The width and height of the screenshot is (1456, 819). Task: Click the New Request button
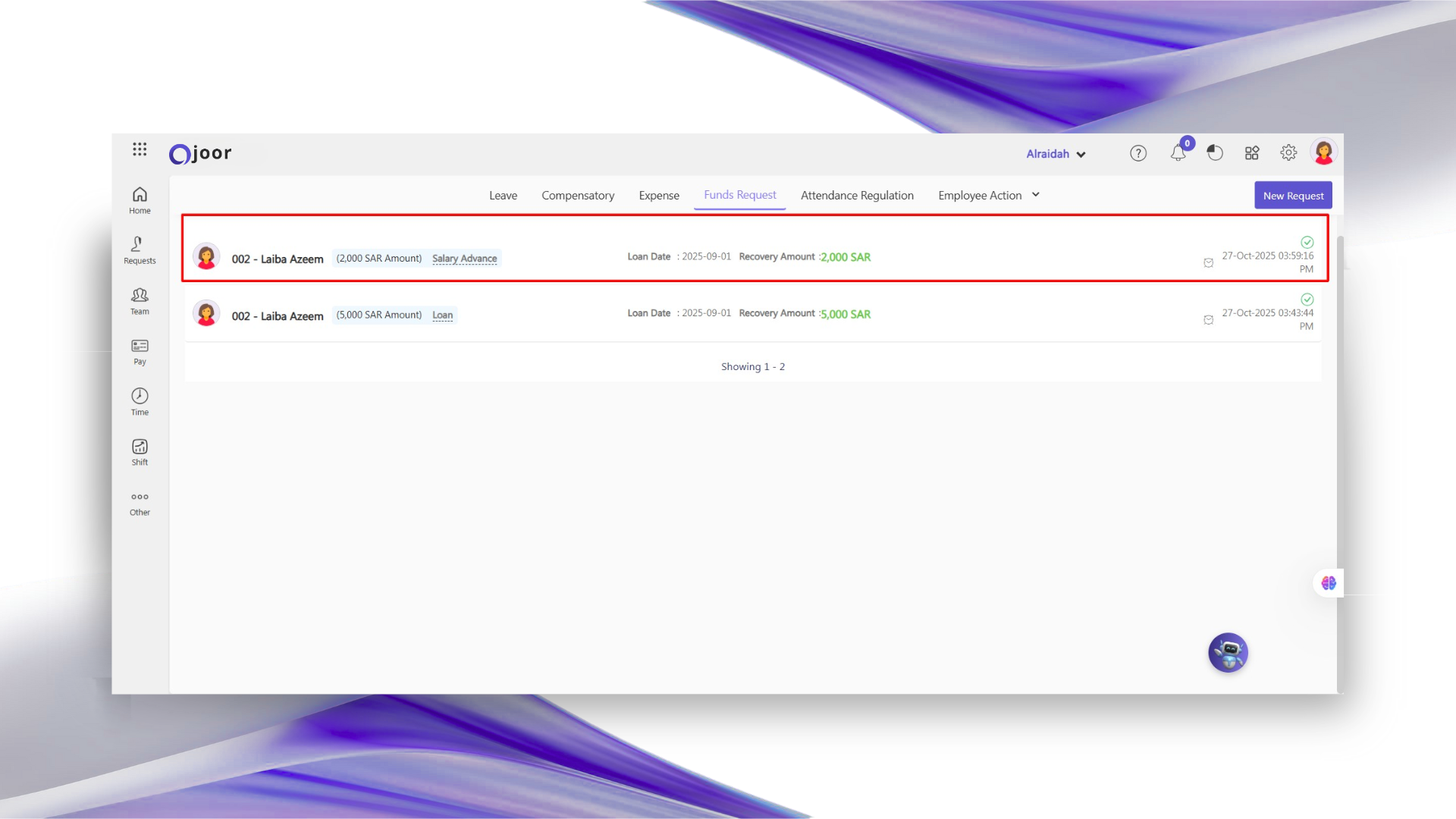click(x=1293, y=196)
